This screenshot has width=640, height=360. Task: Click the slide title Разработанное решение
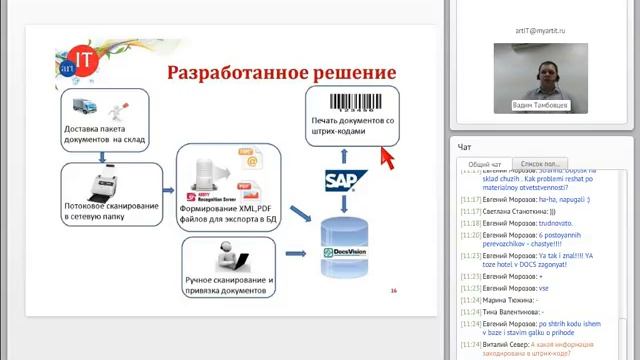tap(282, 73)
